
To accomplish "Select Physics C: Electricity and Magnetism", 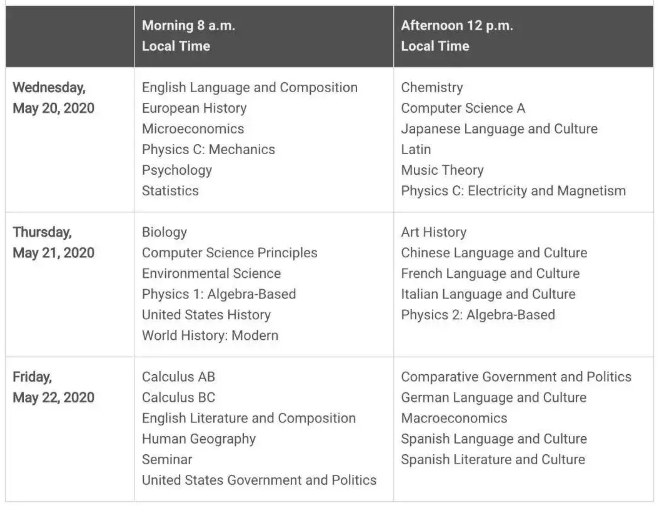I will pos(513,191).
